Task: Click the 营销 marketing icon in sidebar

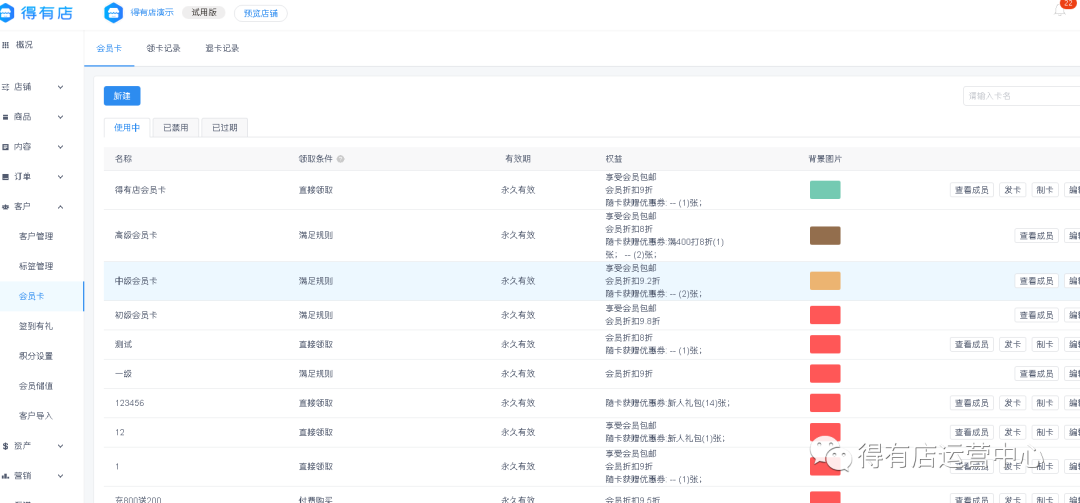Action: click(x=6, y=476)
